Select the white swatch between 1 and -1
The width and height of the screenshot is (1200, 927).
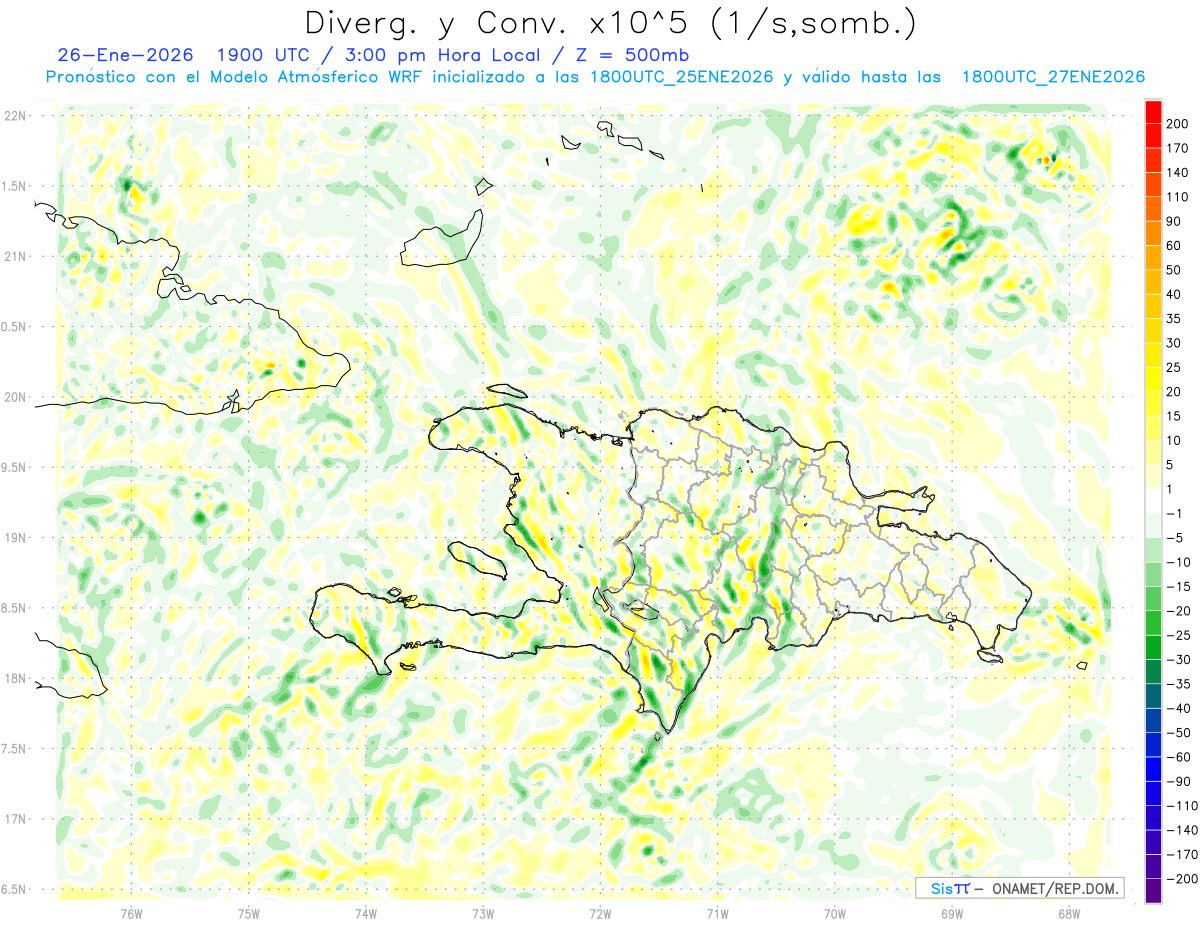click(1153, 501)
